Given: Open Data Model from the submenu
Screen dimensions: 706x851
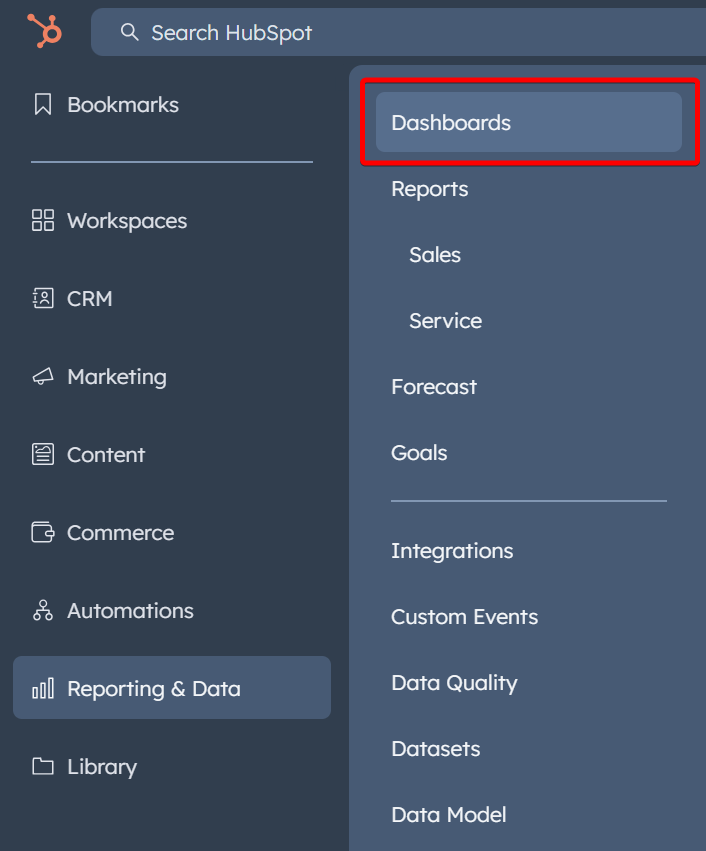Looking at the screenshot, I should pos(449,815).
